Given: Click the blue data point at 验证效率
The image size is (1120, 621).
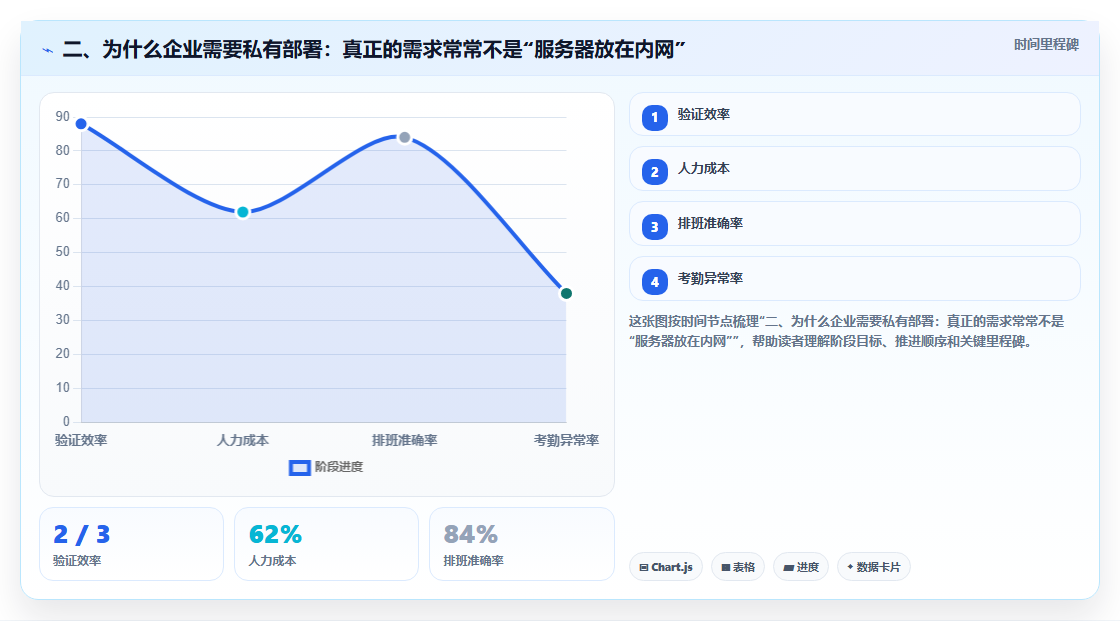Looking at the screenshot, I should pos(81,124).
